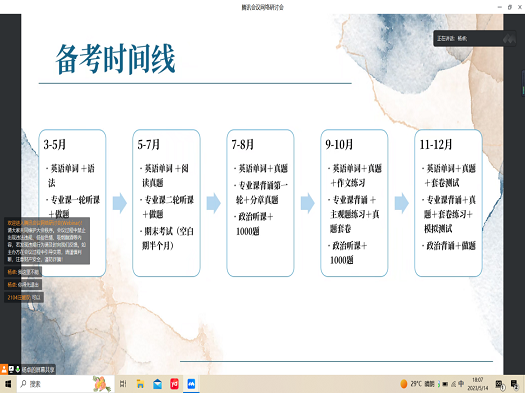
Task: Open the notification center with badge 2
Action: (514, 384)
